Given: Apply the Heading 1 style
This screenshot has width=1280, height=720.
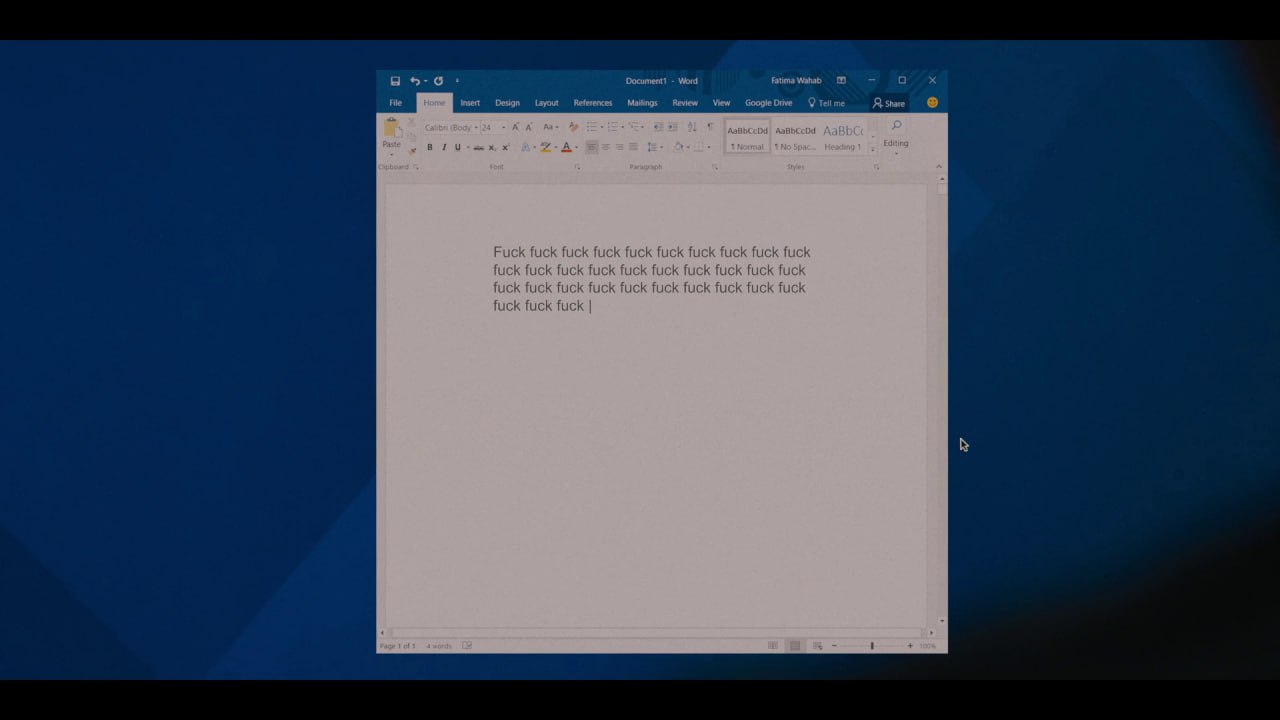Looking at the screenshot, I should (x=842, y=137).
